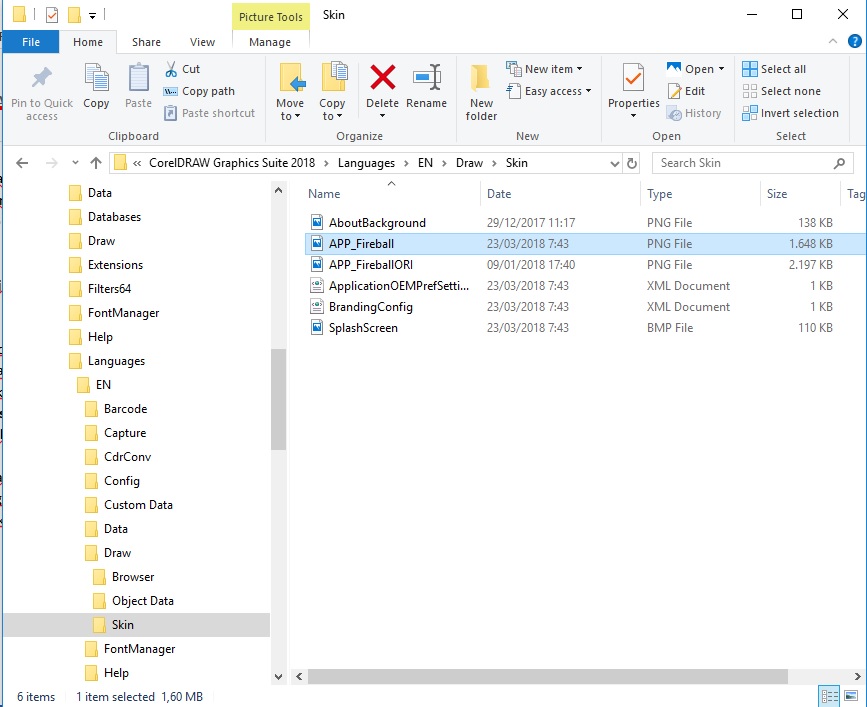Image resolution: width=867 pixels, height=707 pixels.
Task: Click Invert selection in ribbon
Action: 790,113
